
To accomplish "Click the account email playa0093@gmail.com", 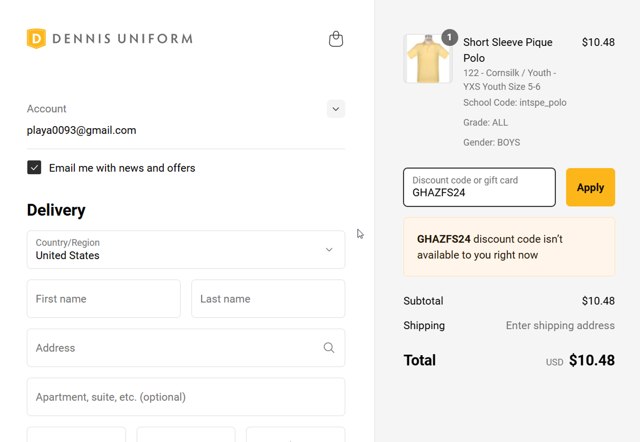I will click(x=82, y=130).
